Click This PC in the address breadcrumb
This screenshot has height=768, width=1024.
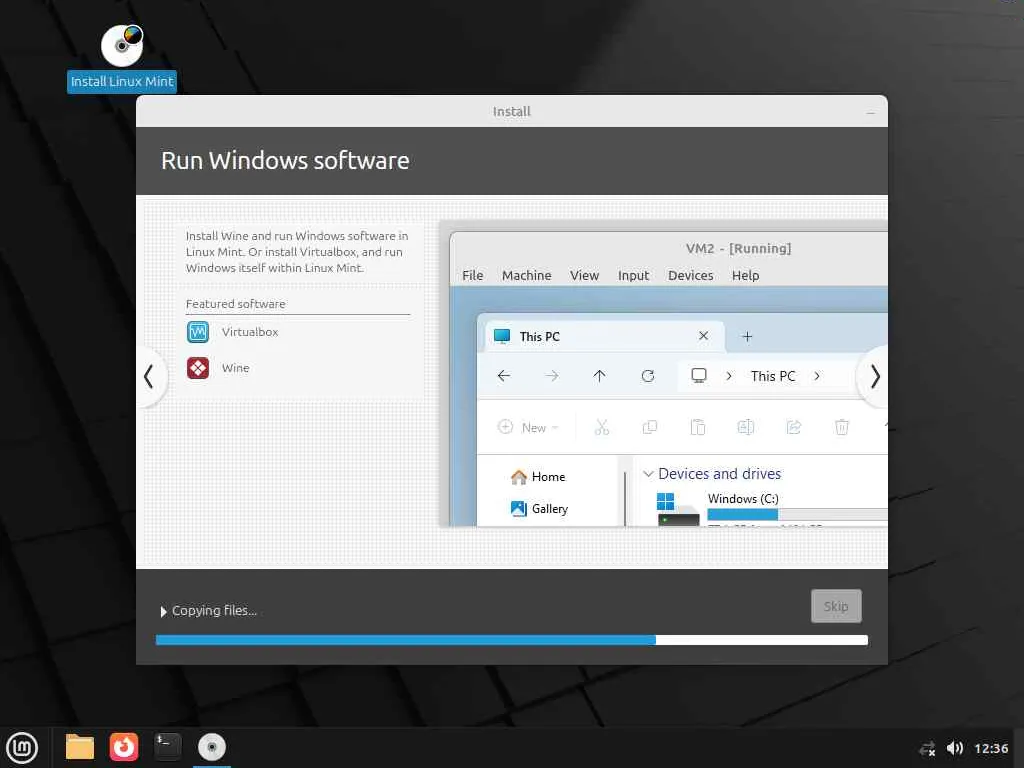tap(773, 376)
